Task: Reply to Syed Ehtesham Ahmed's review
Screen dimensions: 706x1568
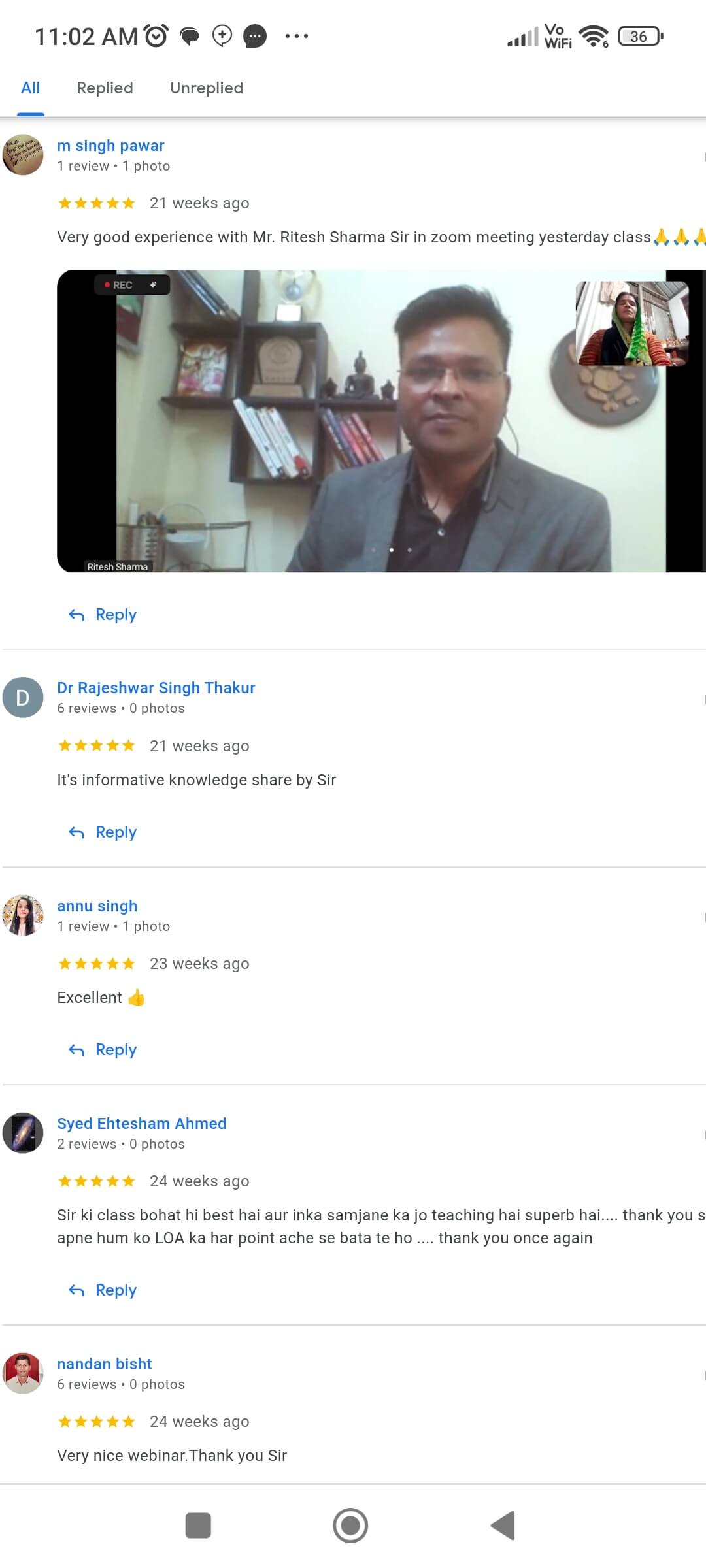Action: coord(103,1290)
